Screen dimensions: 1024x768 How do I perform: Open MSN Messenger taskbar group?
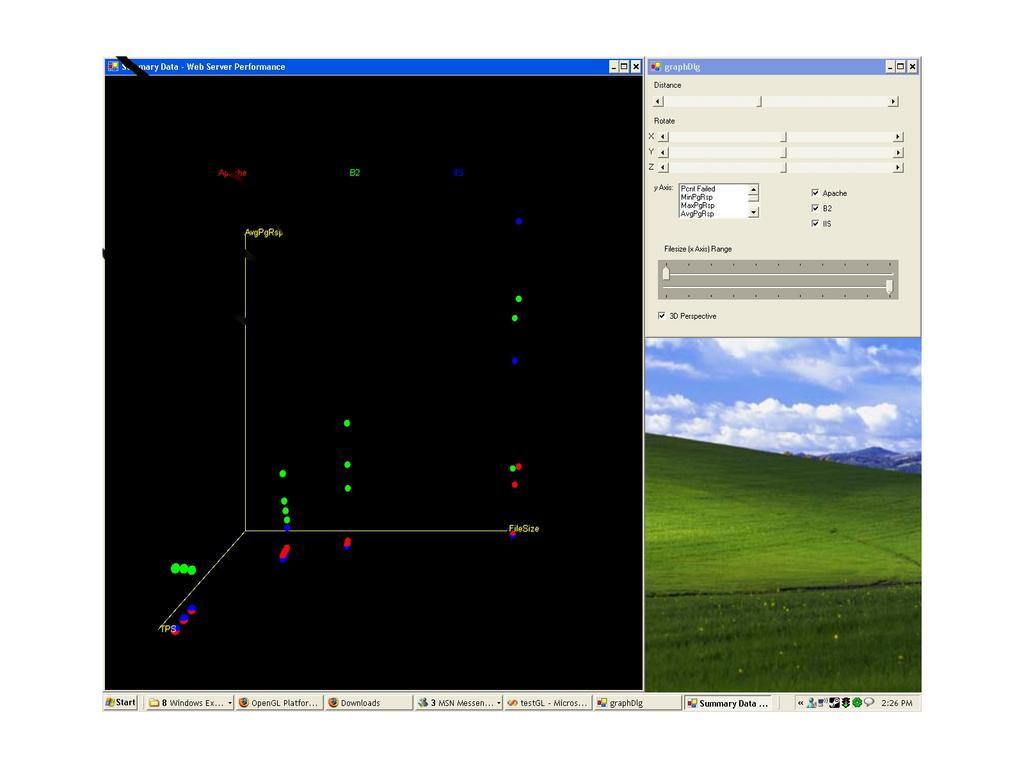click(456, 703)
